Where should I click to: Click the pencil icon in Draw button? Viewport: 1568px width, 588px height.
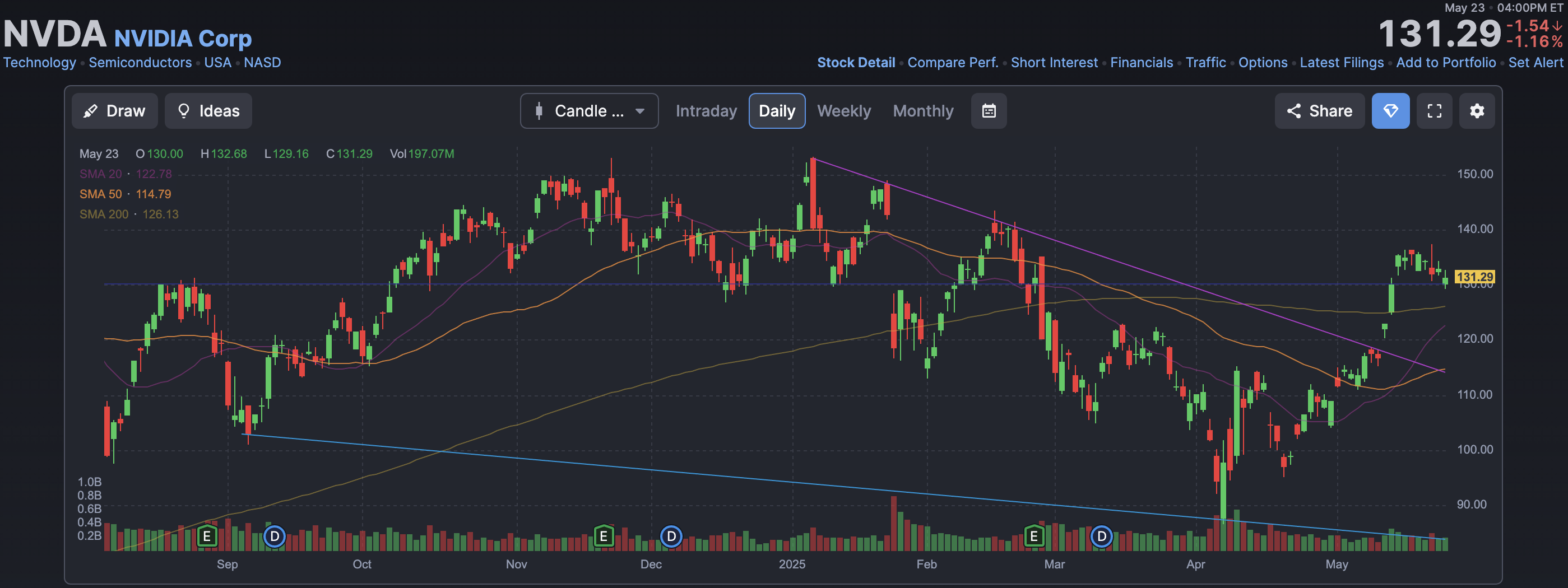click(90, 111)
